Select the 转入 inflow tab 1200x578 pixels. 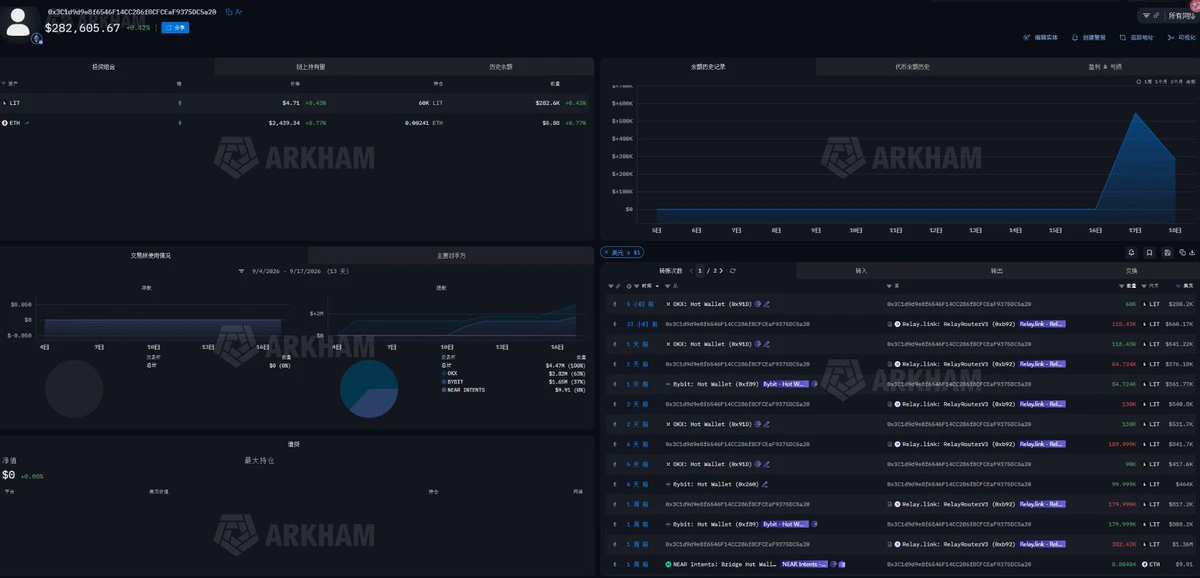862,270
